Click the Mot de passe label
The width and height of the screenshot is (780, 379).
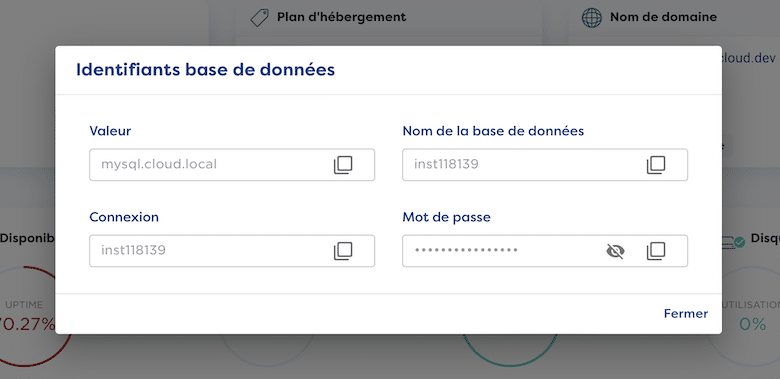coord(446,217)
